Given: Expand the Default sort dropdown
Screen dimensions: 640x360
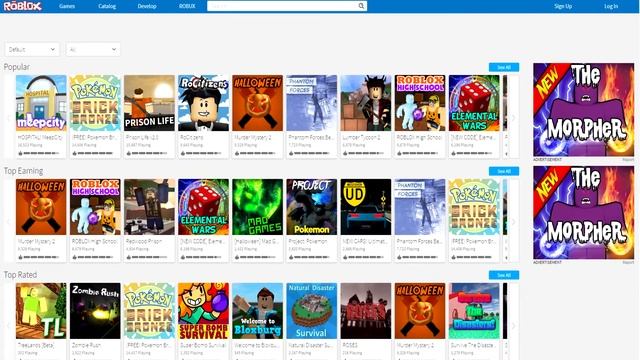Looking at the screenshot, I should point(32,49).
